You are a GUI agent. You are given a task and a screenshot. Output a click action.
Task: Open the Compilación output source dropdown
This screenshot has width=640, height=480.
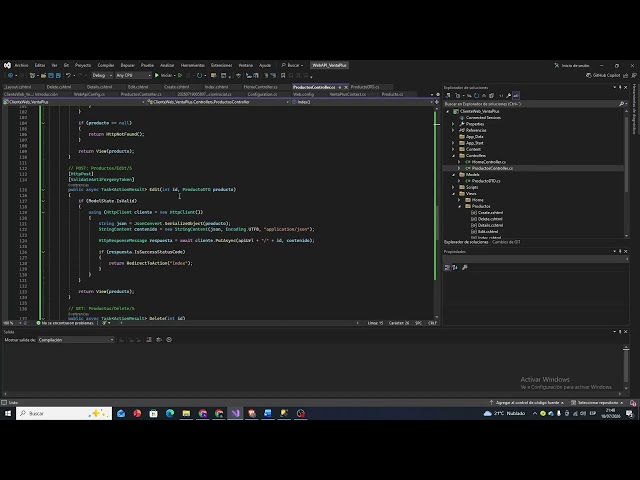pyautogui.click(x=76, y=340)
